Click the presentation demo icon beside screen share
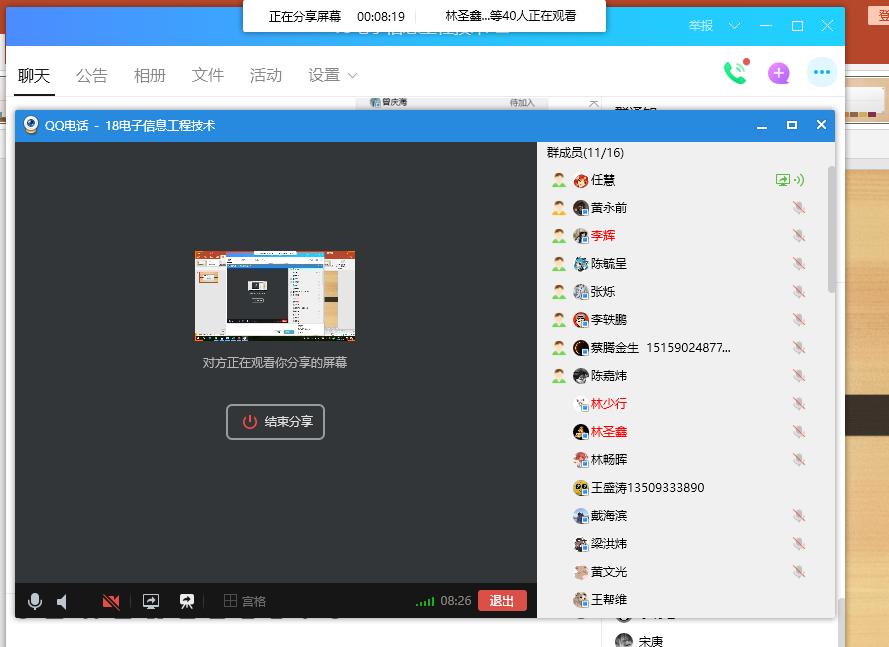This screenshot has width=889, height=647. click(187, 601)
